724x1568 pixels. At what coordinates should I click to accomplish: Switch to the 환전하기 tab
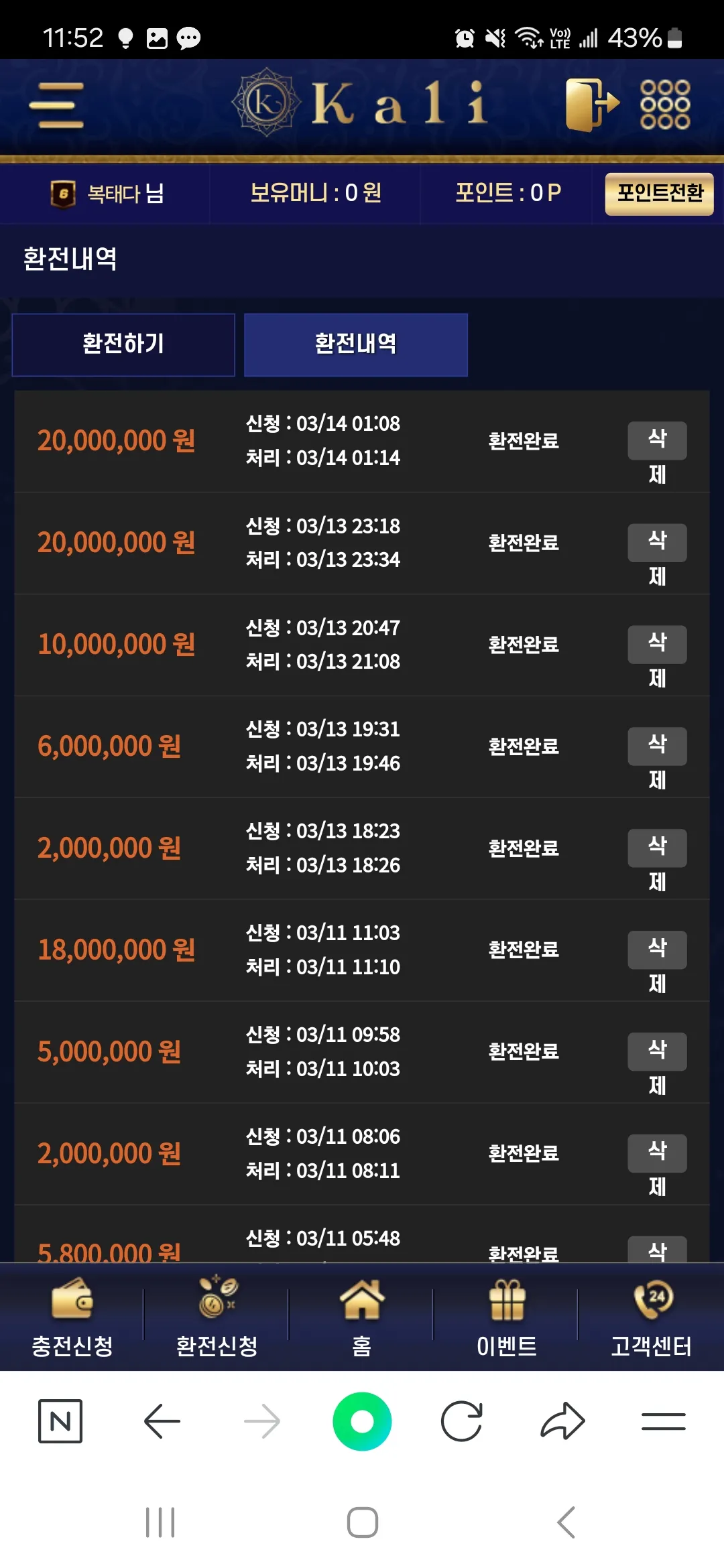point(123,344)
